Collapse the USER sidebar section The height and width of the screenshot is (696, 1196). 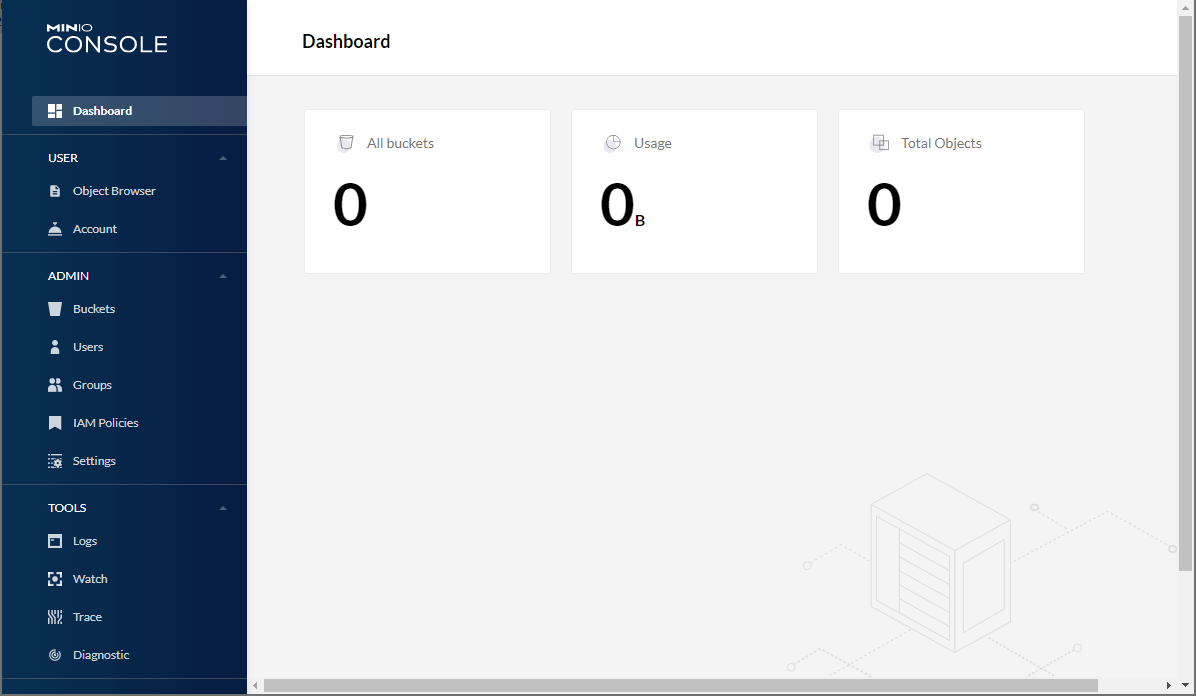223,158
